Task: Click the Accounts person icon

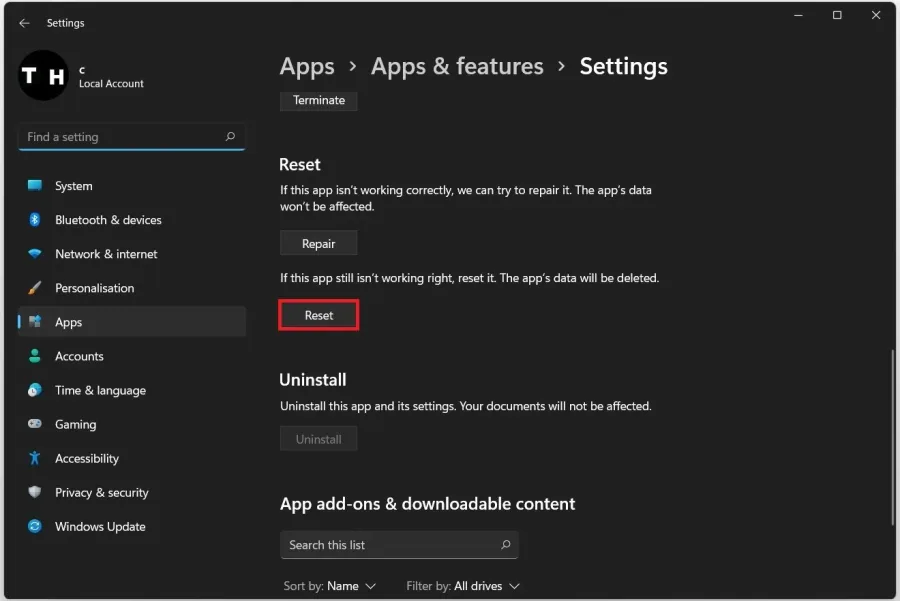Action: tap(34, 356)
